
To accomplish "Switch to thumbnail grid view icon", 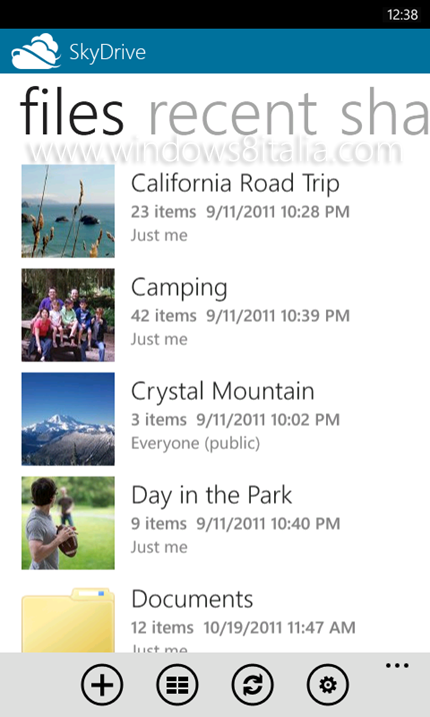I will pos(177,685).
